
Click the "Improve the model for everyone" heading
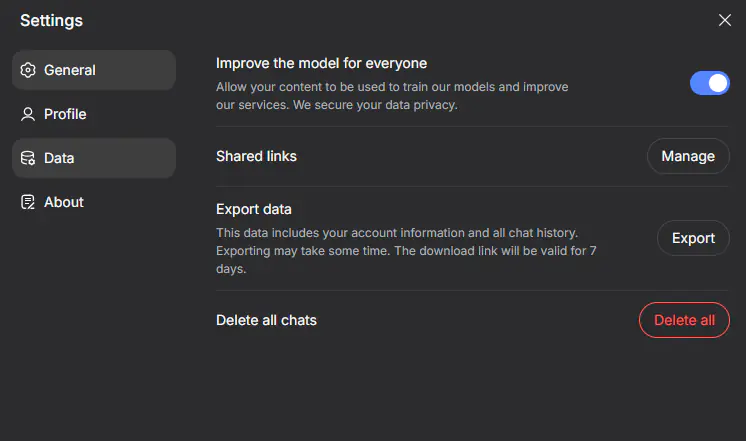[321, 63]
